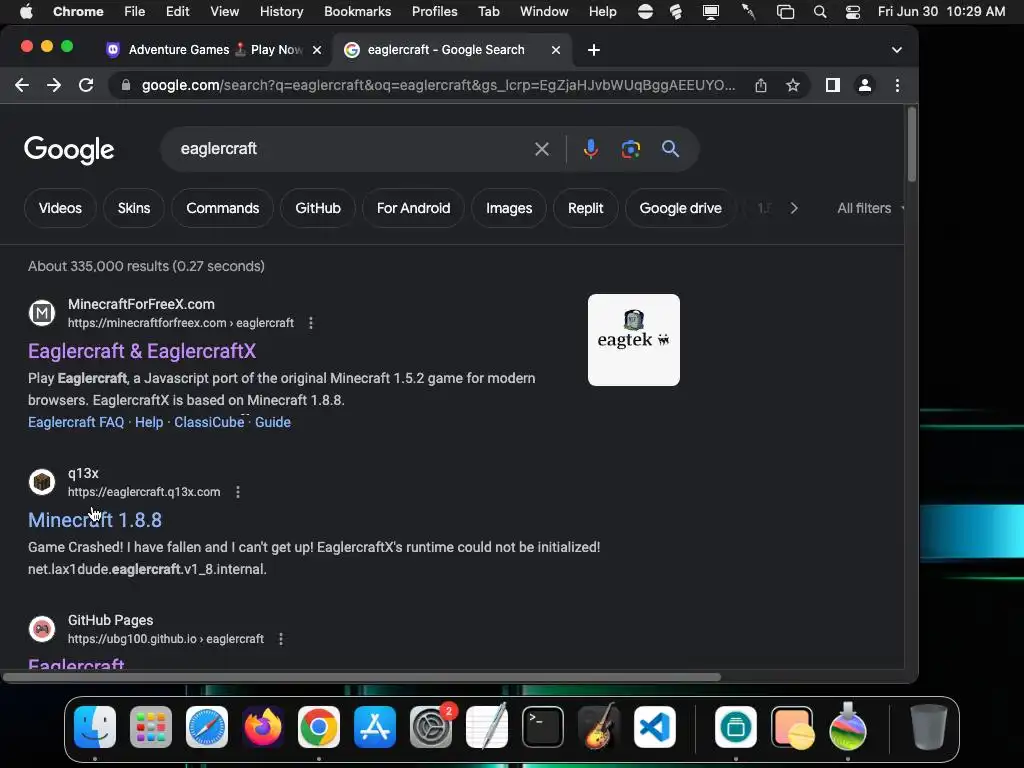
Task: Select the Replit filter chip
Action: coord(585,208)
